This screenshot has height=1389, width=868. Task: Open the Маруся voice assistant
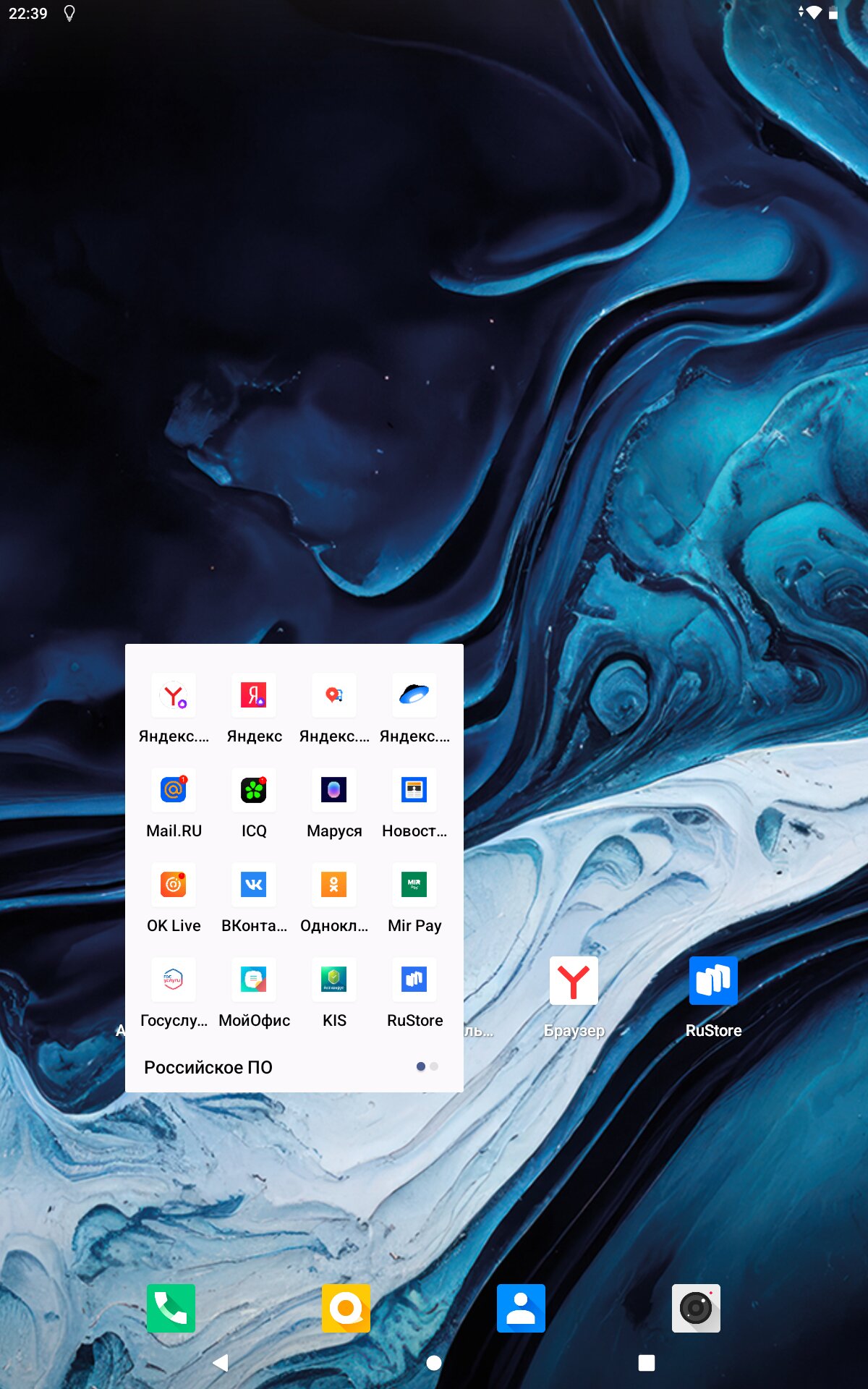[x=334, y=790]
